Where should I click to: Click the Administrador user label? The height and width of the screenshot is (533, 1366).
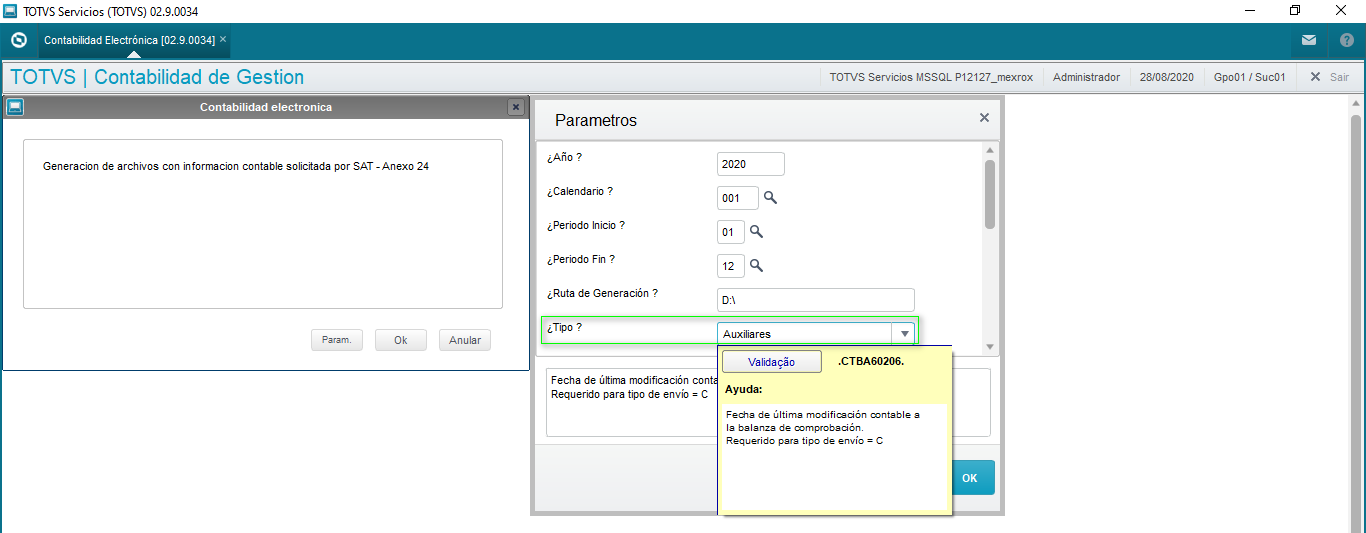pyautogui.click(x=1086, y=77)
